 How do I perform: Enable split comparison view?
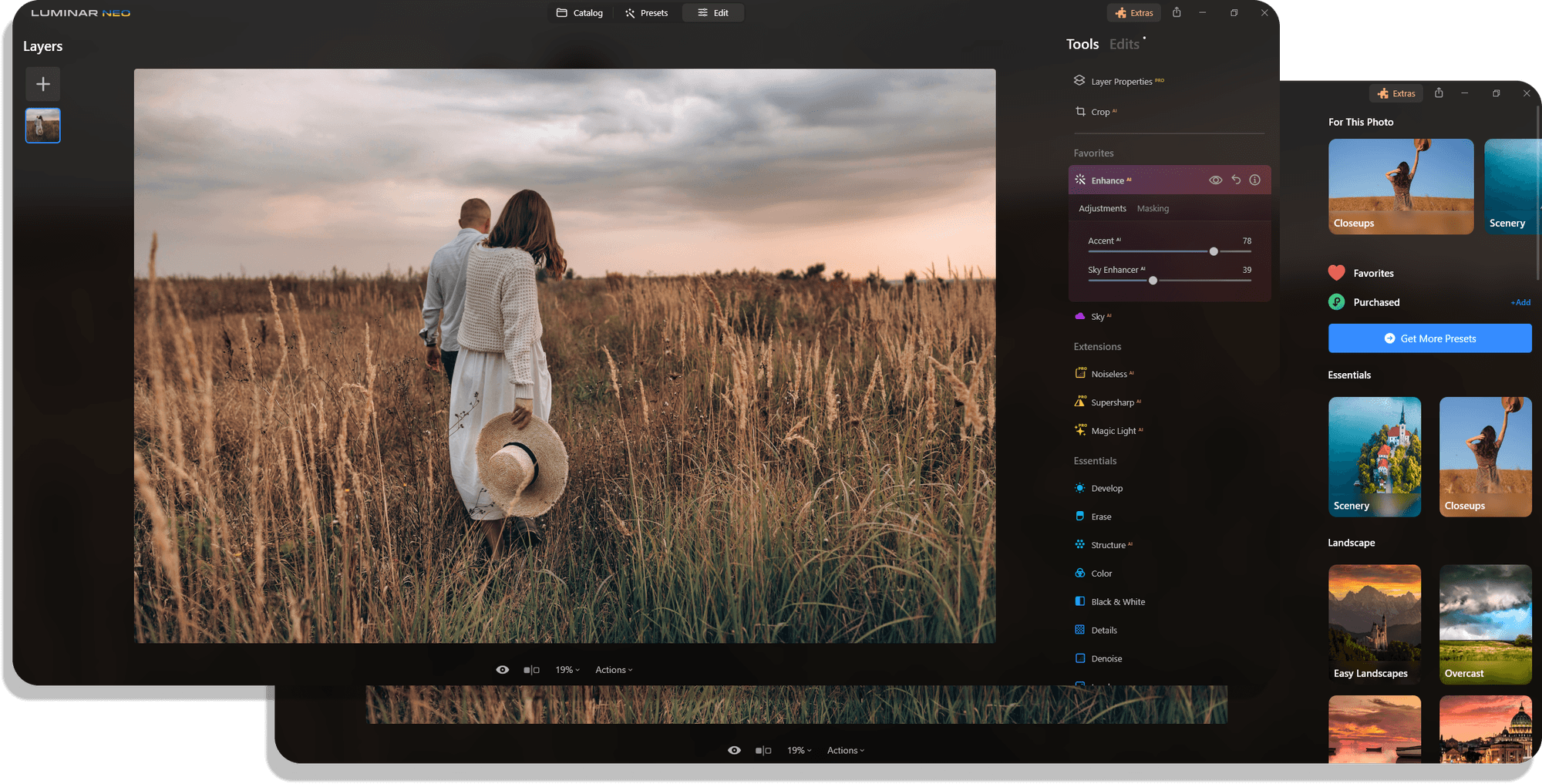(530, 669)
